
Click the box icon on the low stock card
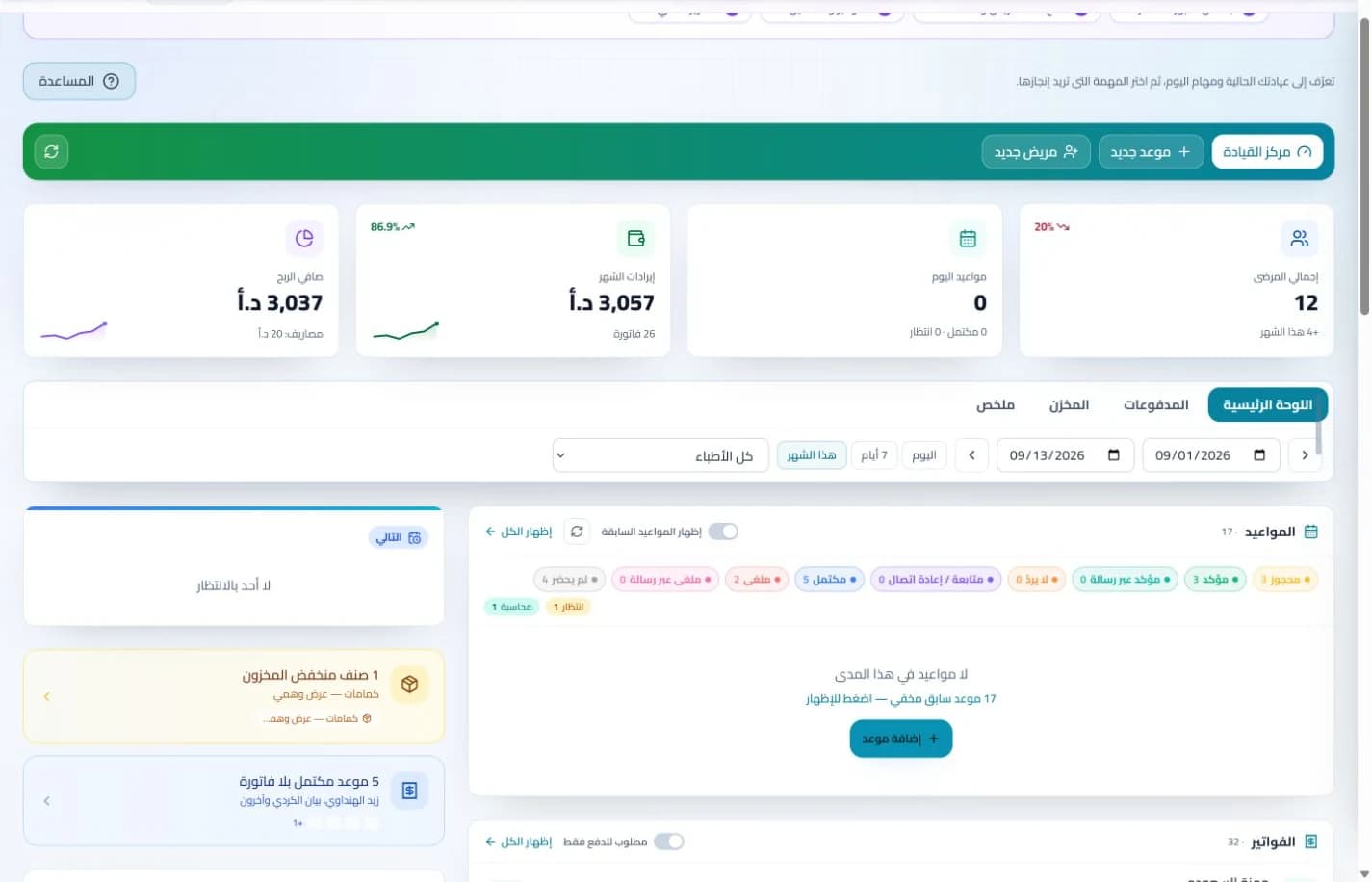click(409, 685)
